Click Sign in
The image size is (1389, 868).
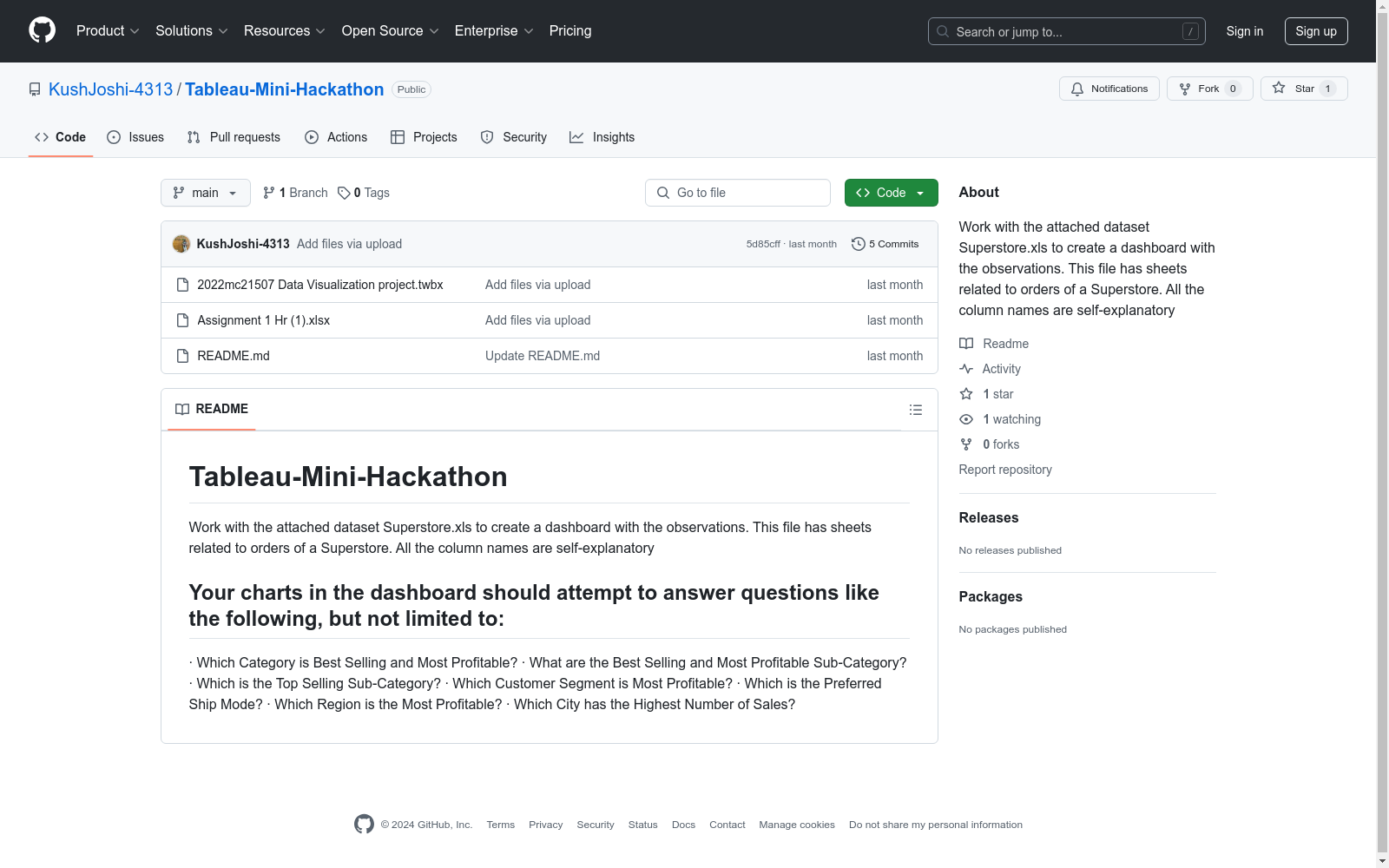point(1245,31)
